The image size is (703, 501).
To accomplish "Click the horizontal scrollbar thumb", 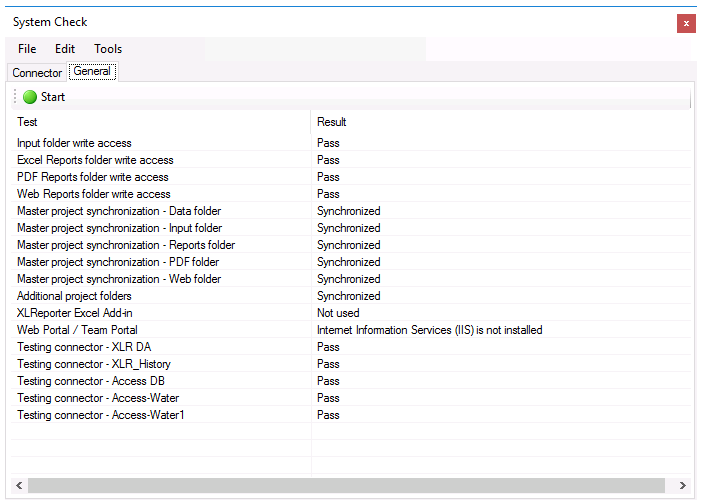I will pyautogui.click(x=346, y=485).
